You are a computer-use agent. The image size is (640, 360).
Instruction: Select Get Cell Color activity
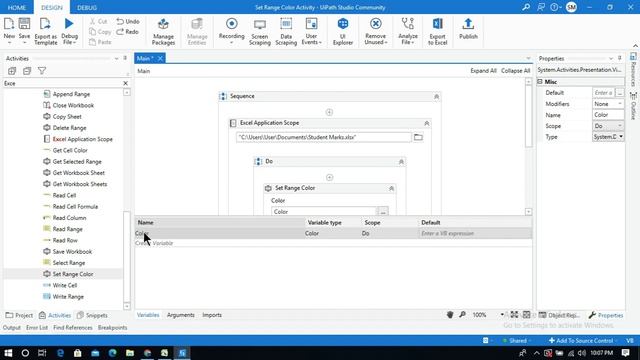tap(65, 150)
